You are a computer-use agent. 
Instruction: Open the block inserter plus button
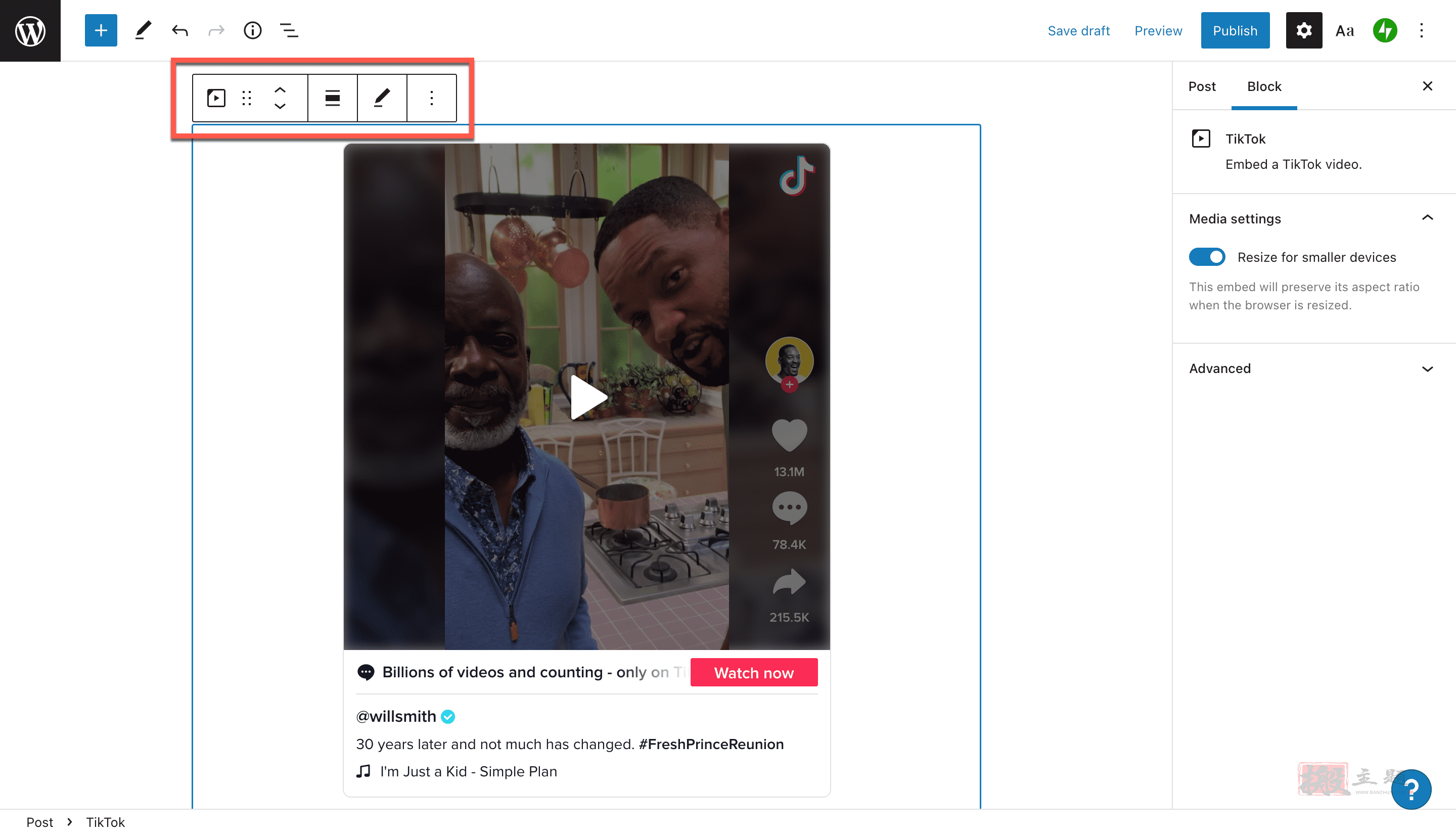[x=101, y=30]
